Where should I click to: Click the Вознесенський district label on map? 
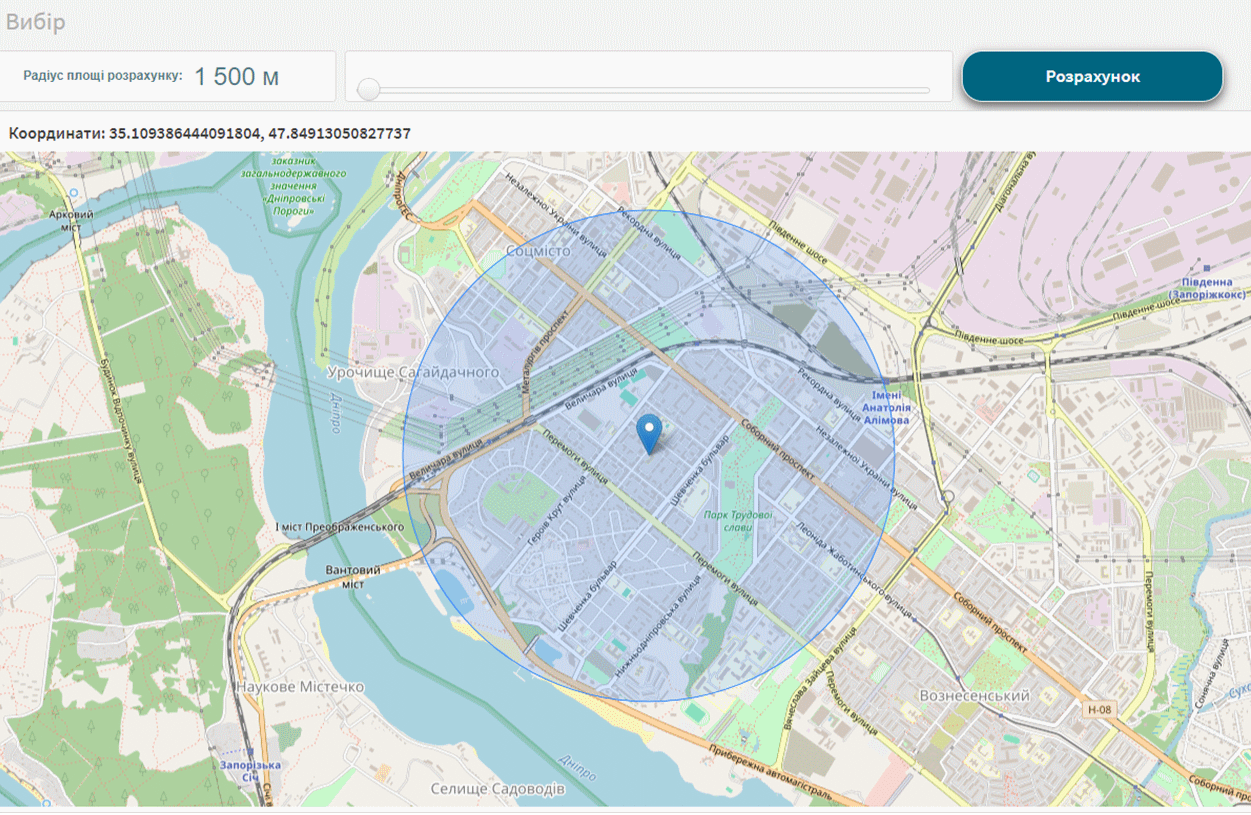[x=974, y=695]
